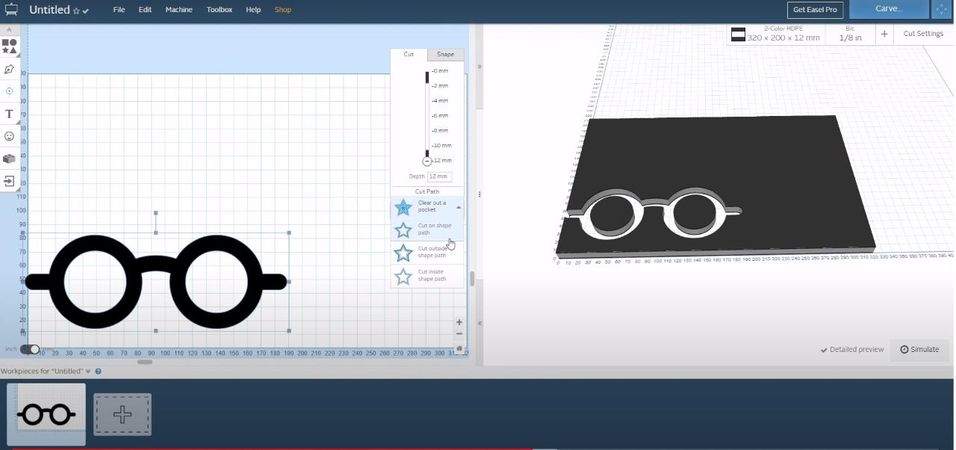Click the Import file icon
The image size is (956, 450).
(9, 181)
